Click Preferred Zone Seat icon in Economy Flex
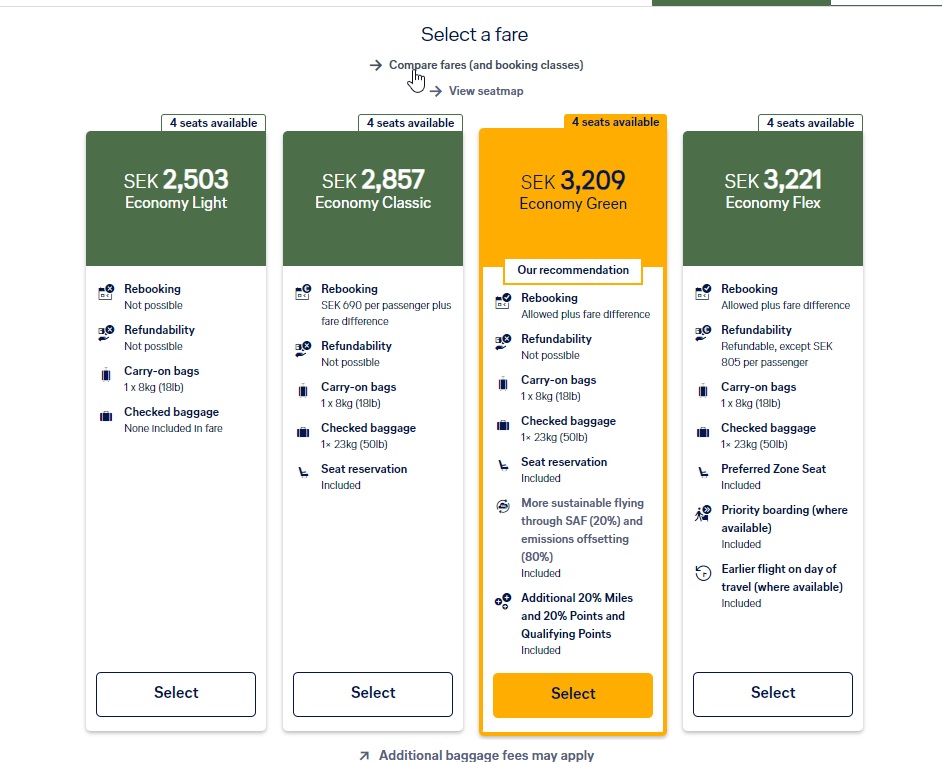Screen dimensions: 942x762 703,472
